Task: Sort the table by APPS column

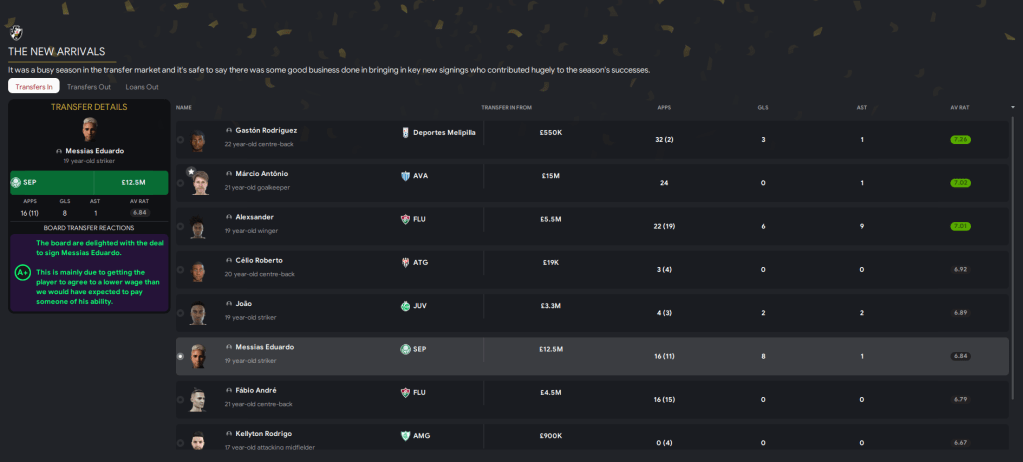Action: tap(664, 106)
